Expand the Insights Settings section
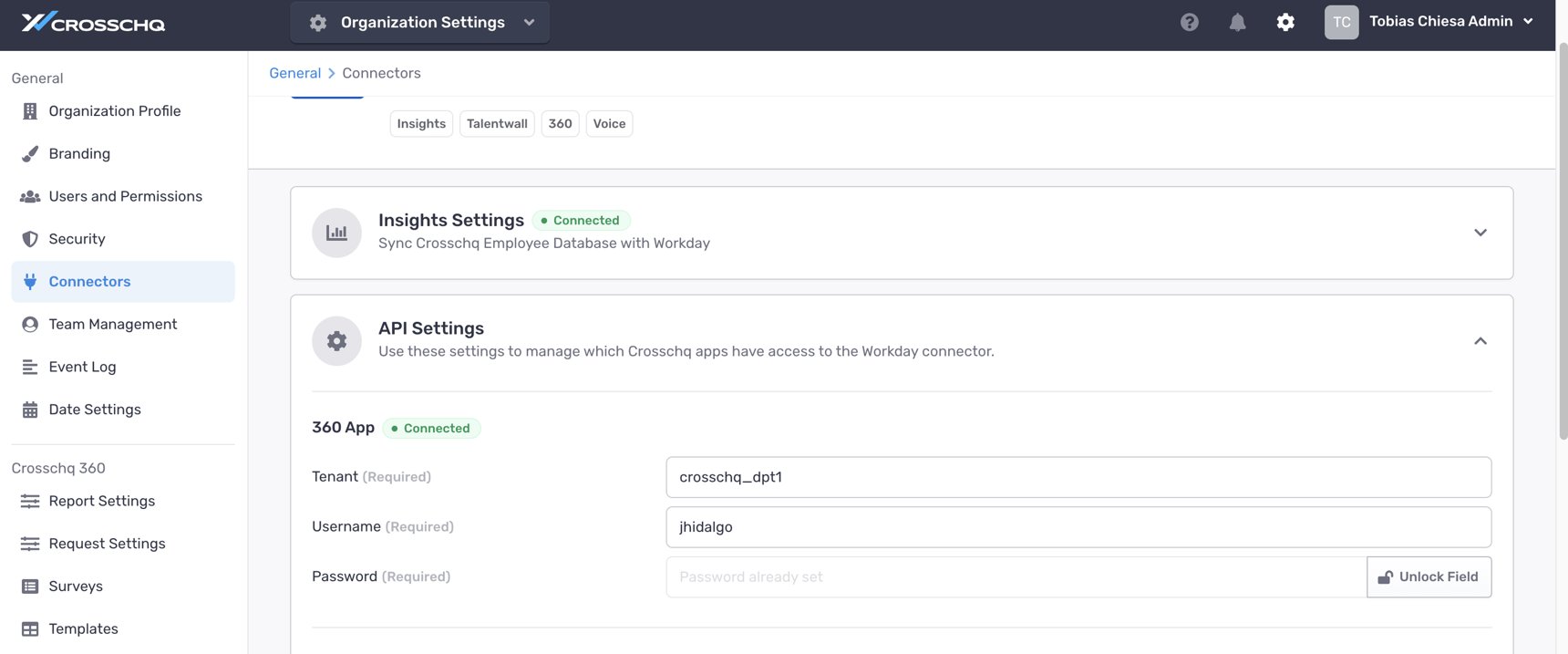Screen dimensions: 1568x654 (1480, 233)
